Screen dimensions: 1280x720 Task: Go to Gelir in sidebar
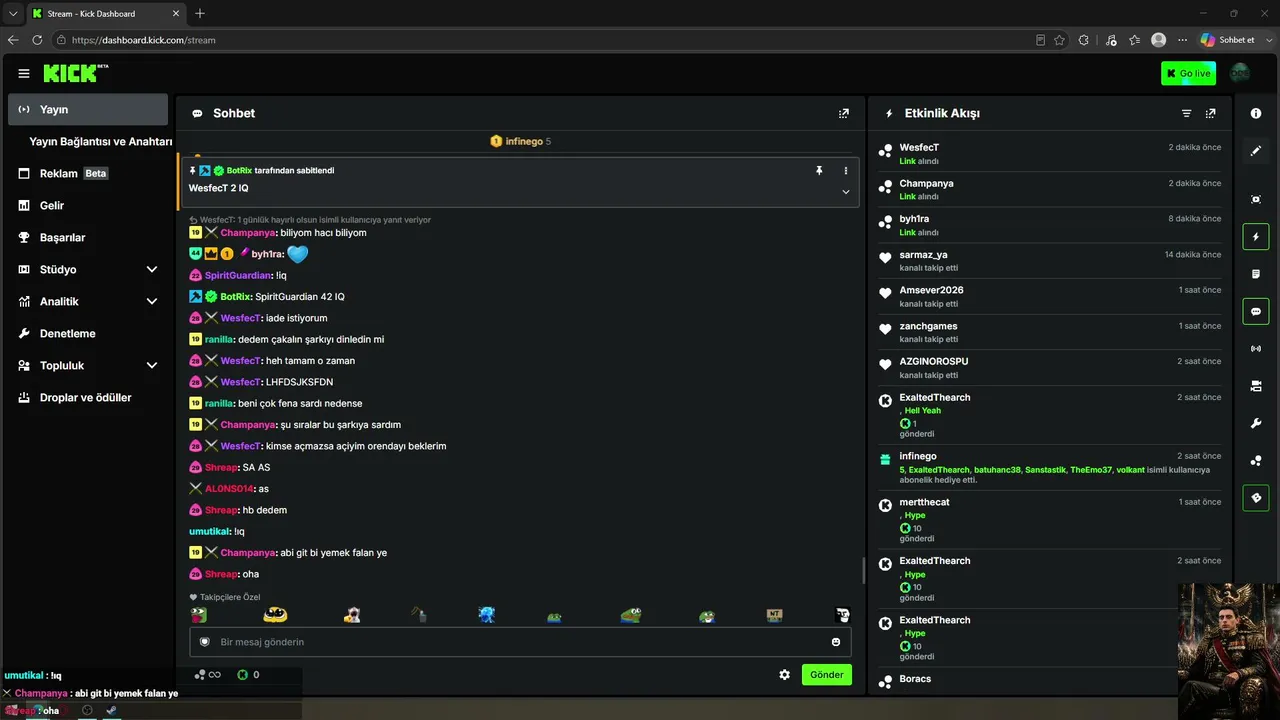click(x=88, y=206)
